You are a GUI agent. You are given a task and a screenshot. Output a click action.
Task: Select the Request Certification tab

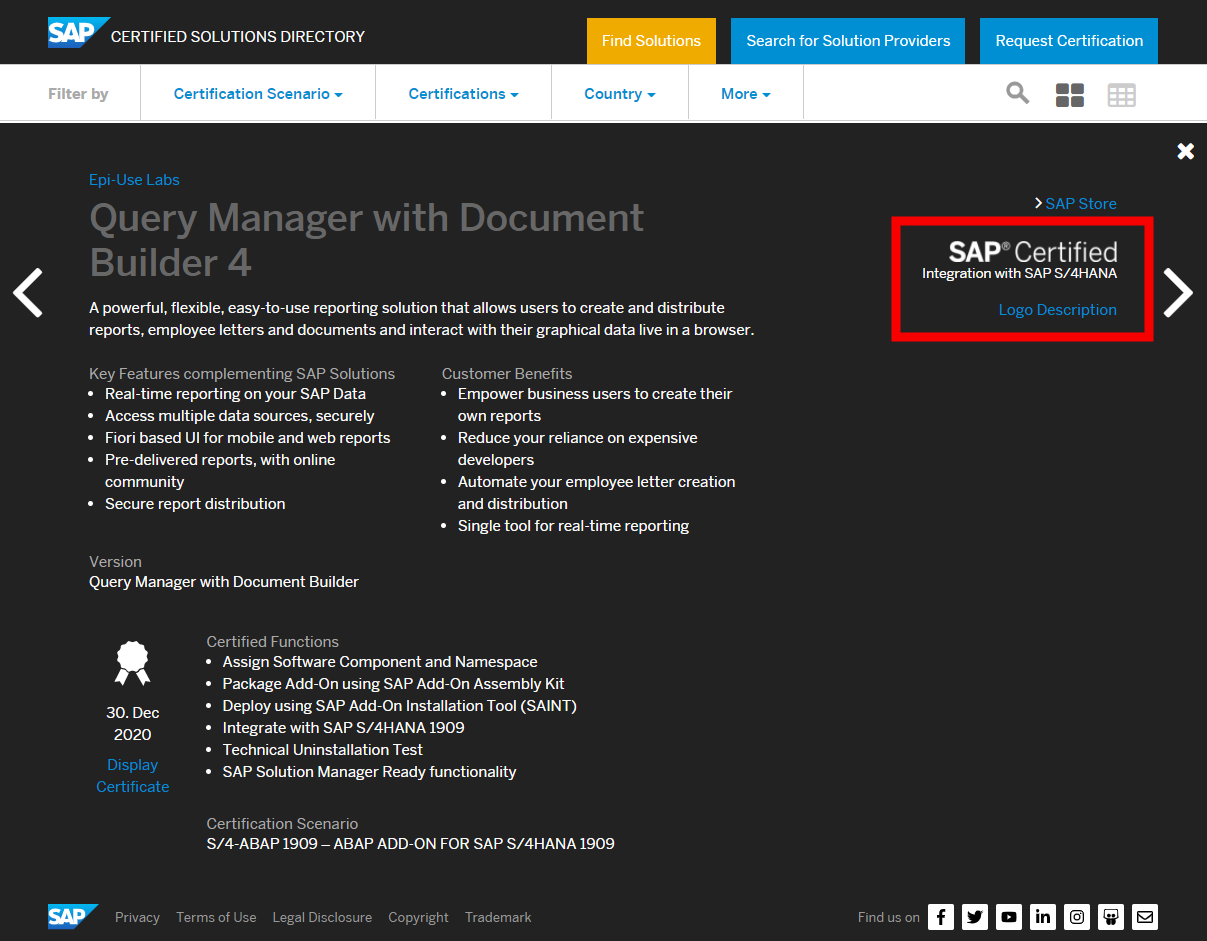click(1069, 41)
